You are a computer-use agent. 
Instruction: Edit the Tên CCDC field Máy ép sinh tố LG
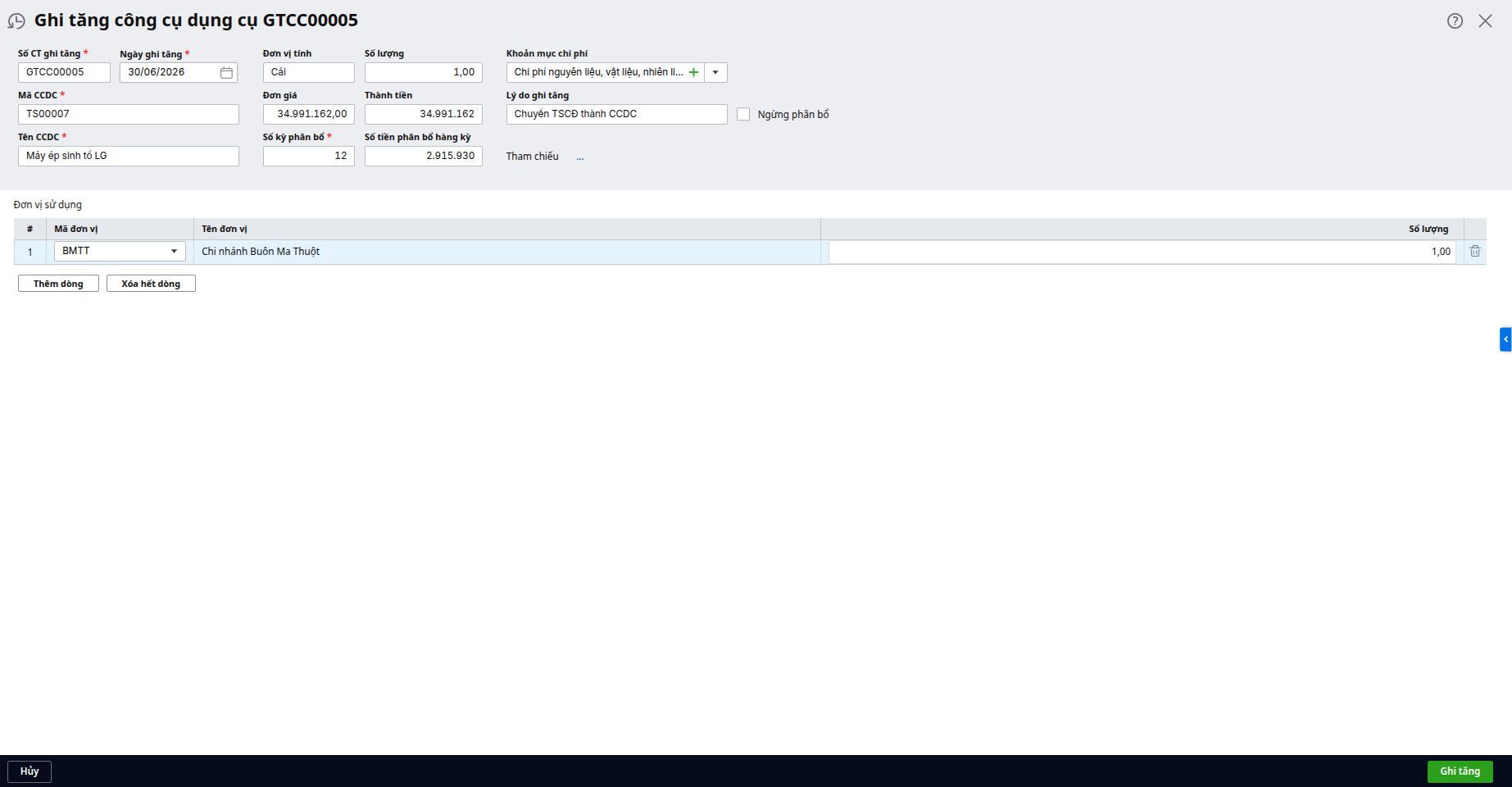[129, 156]
